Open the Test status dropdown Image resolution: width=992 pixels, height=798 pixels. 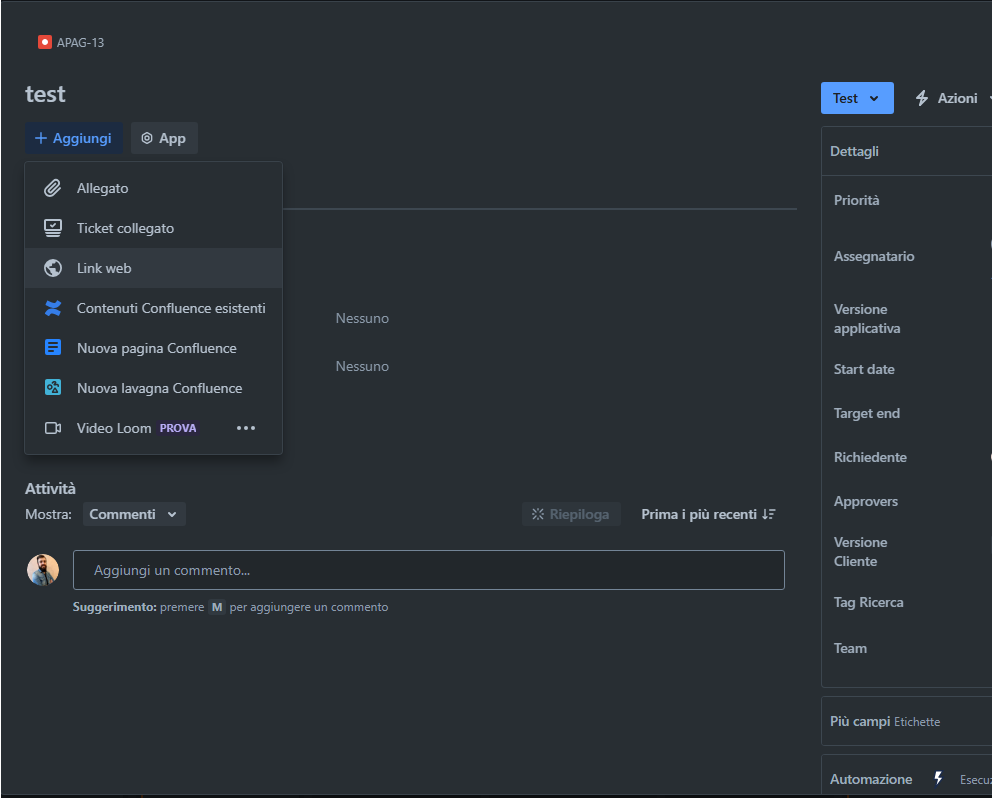tap(857, 98)
